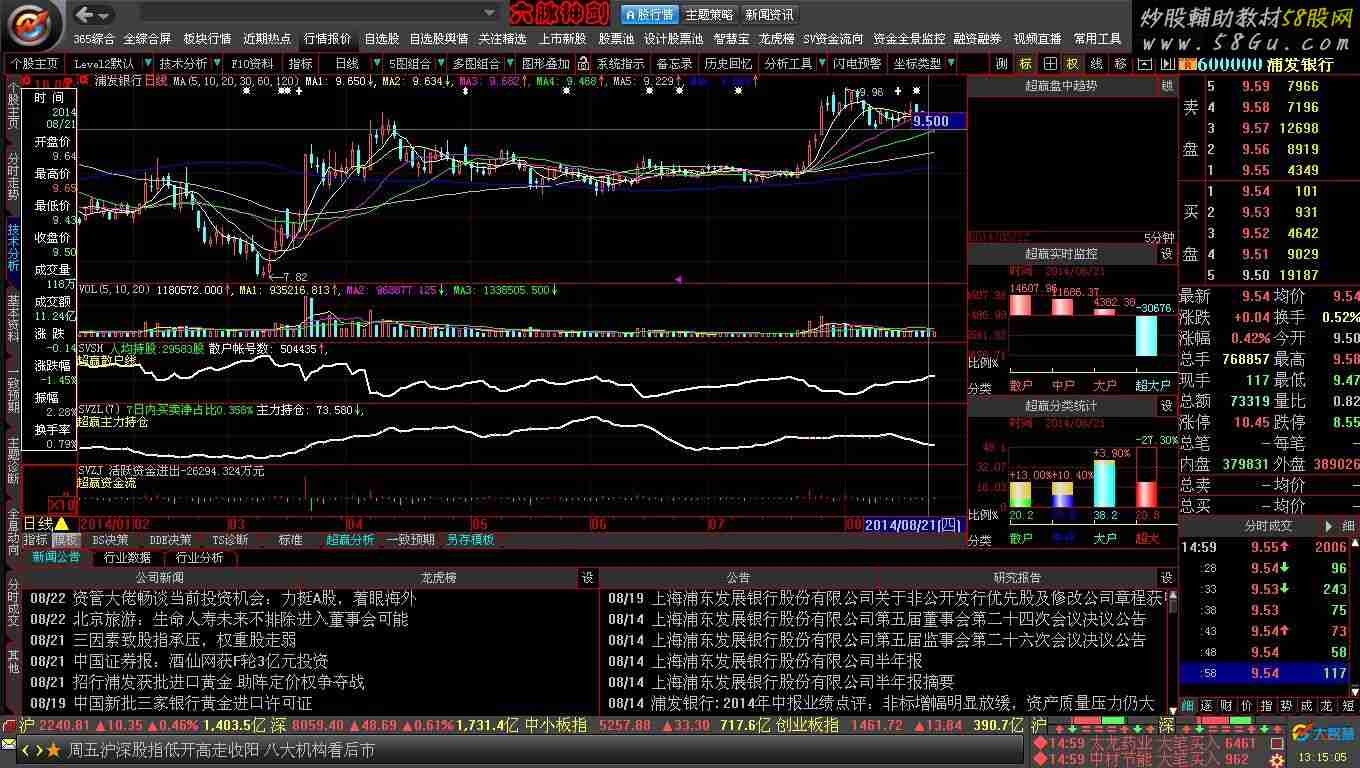The image size is (1360, 768).
Task: Click the 锁 lock icon on 超赢盘中趋势
Action: (1166, 86)
